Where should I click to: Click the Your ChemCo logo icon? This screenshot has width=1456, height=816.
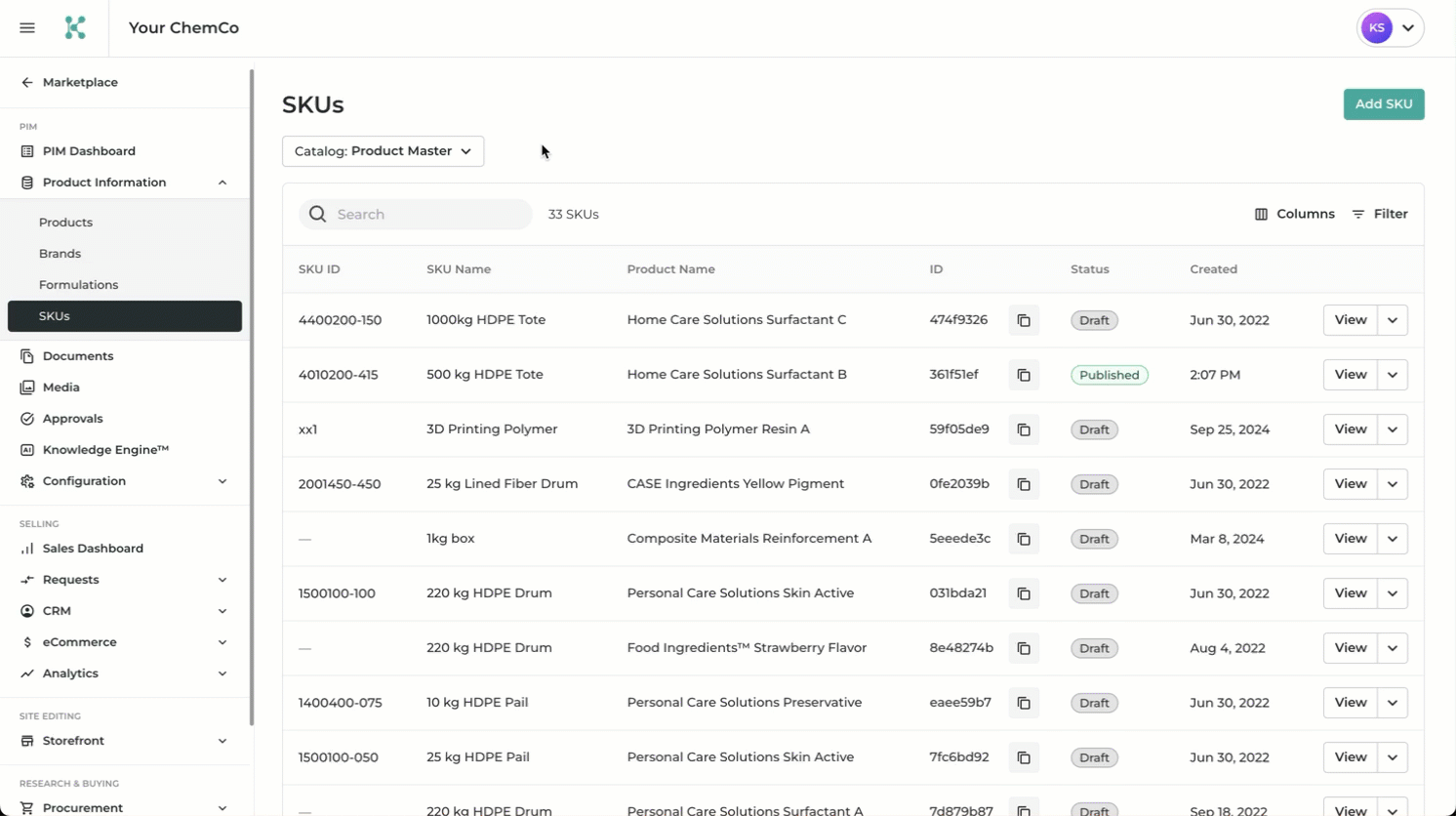[75, 28]
